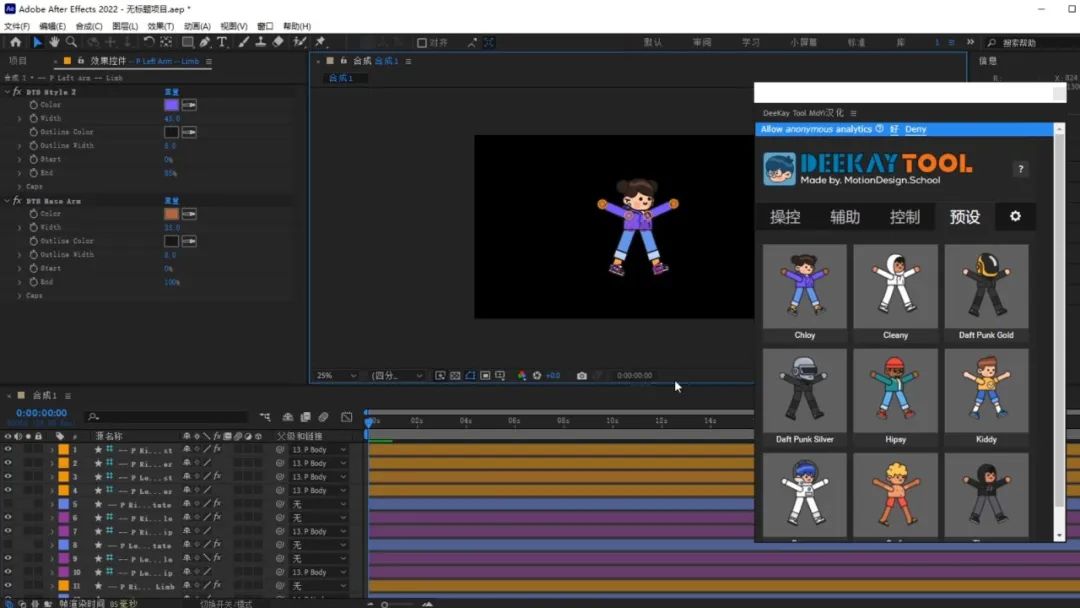This screenshot has width=1080, height=608.
Task: Open the viewer resolution dropdown
Action: tap(397, 375)
